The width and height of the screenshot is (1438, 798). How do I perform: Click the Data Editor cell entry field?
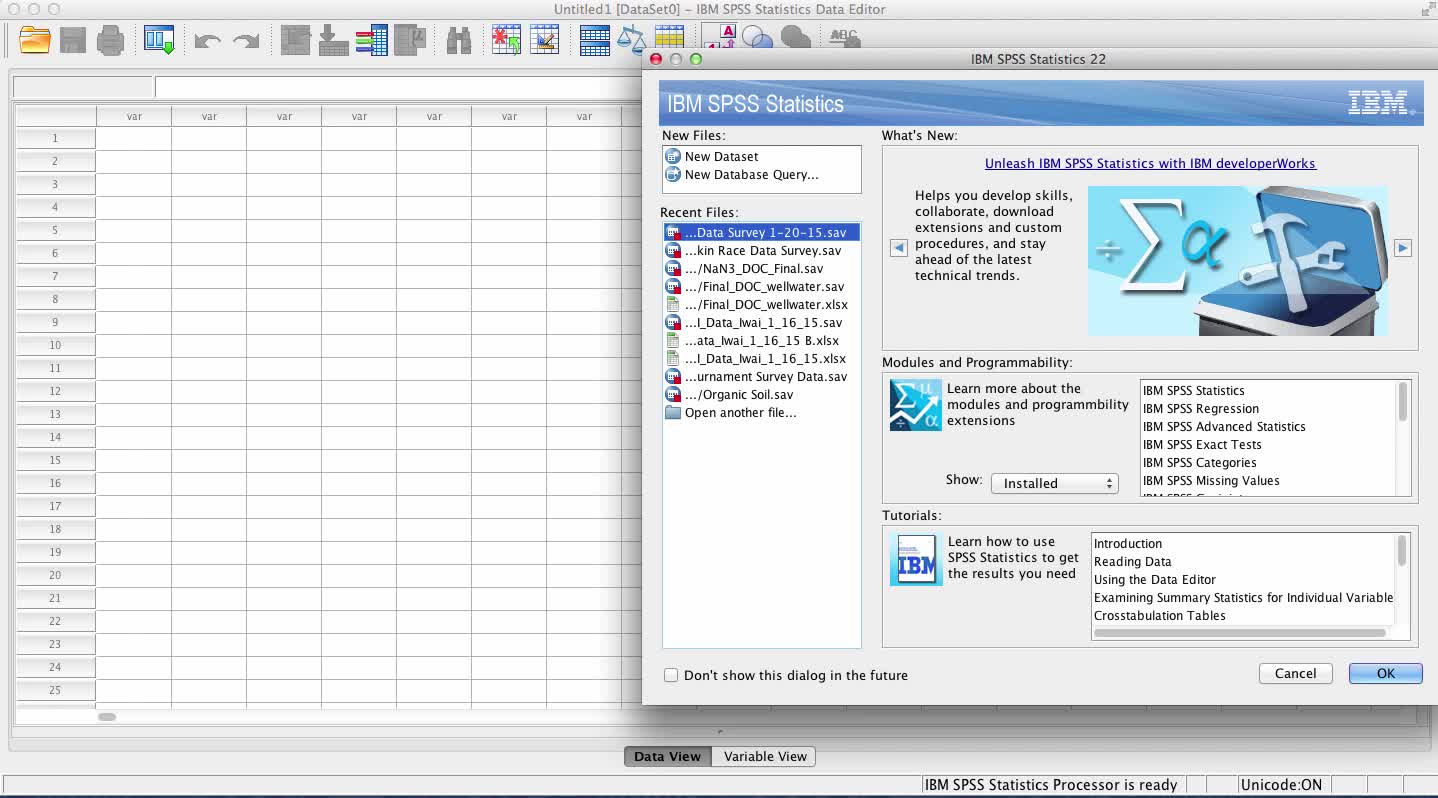398,87
